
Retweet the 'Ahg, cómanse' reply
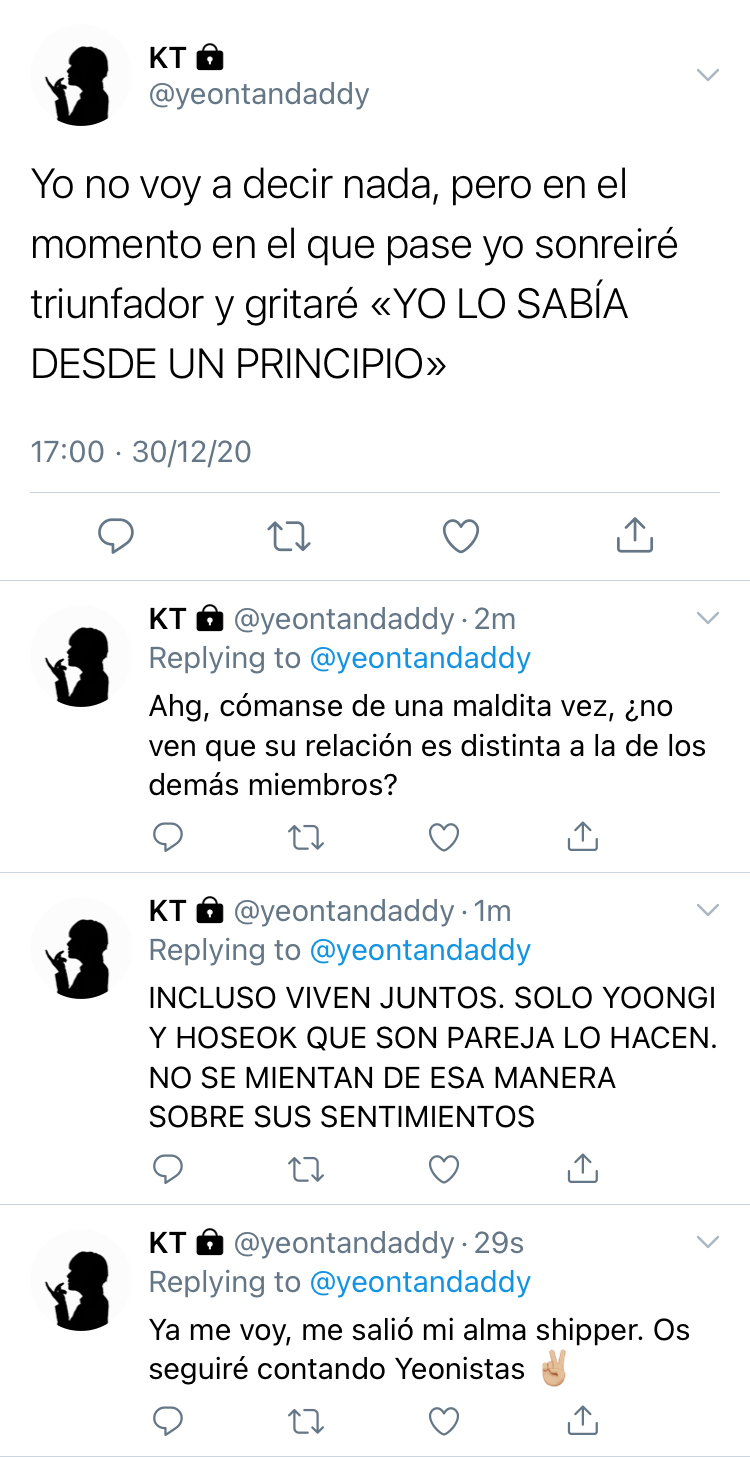(305, 836)
